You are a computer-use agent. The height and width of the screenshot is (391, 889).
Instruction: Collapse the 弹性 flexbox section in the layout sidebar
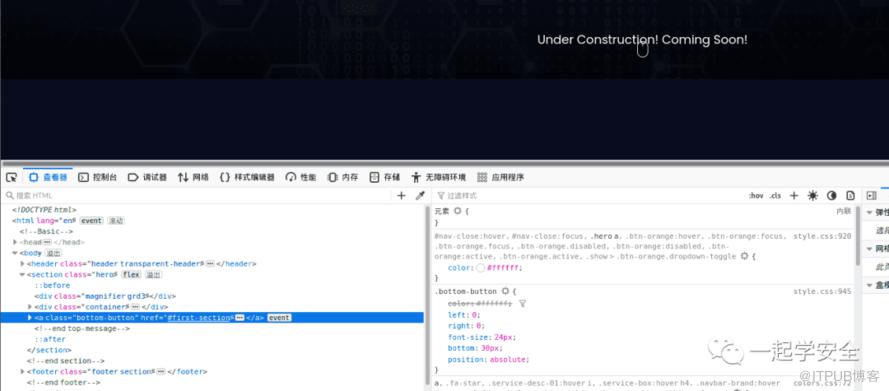(870, 212)
